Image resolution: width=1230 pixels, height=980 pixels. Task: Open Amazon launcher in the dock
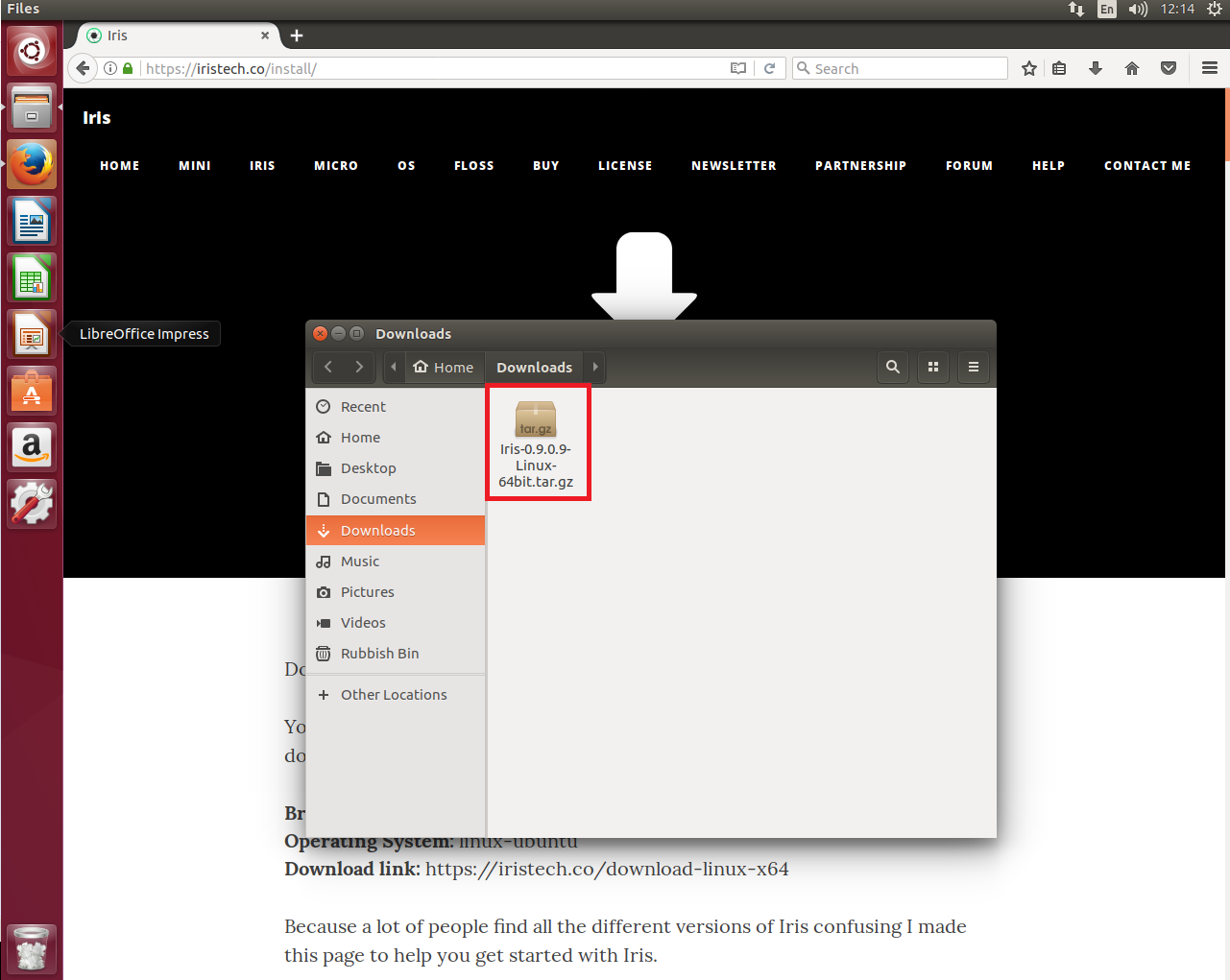pos(32,447)
